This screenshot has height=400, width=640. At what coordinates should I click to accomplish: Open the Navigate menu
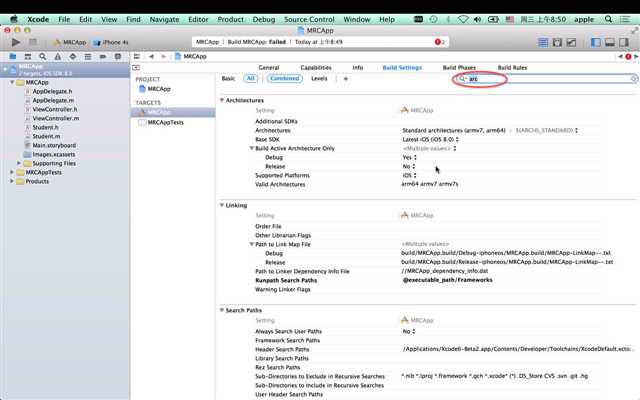pos(164,19)
